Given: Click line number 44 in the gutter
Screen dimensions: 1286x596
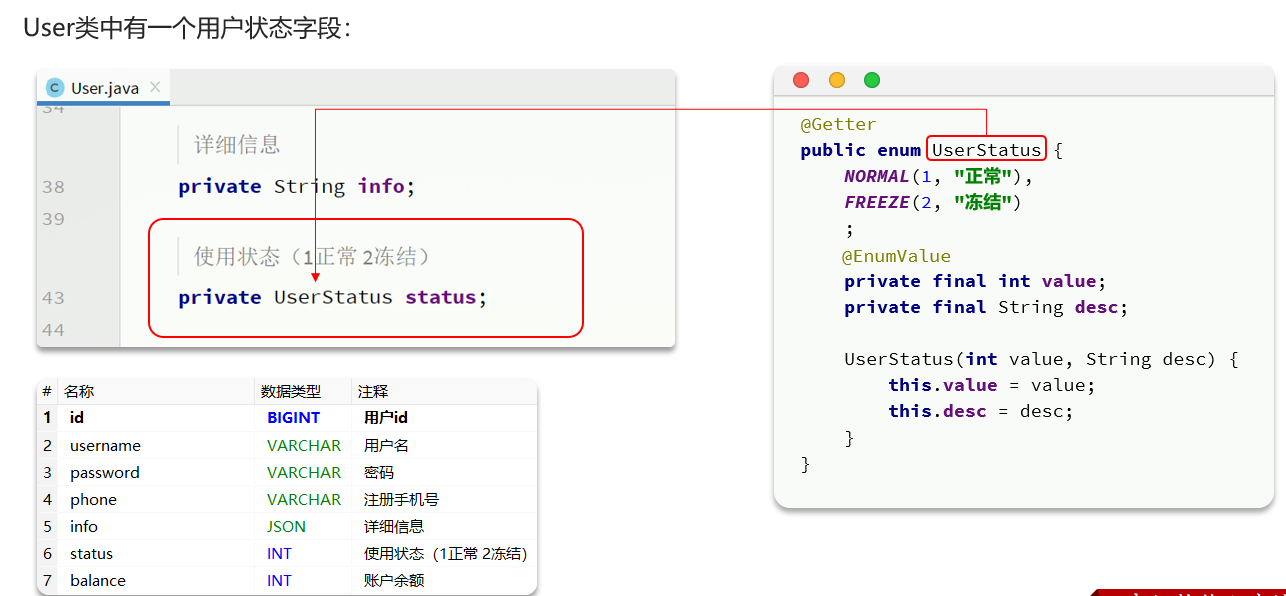Looking at the screenshot, I should pos(53,330).
